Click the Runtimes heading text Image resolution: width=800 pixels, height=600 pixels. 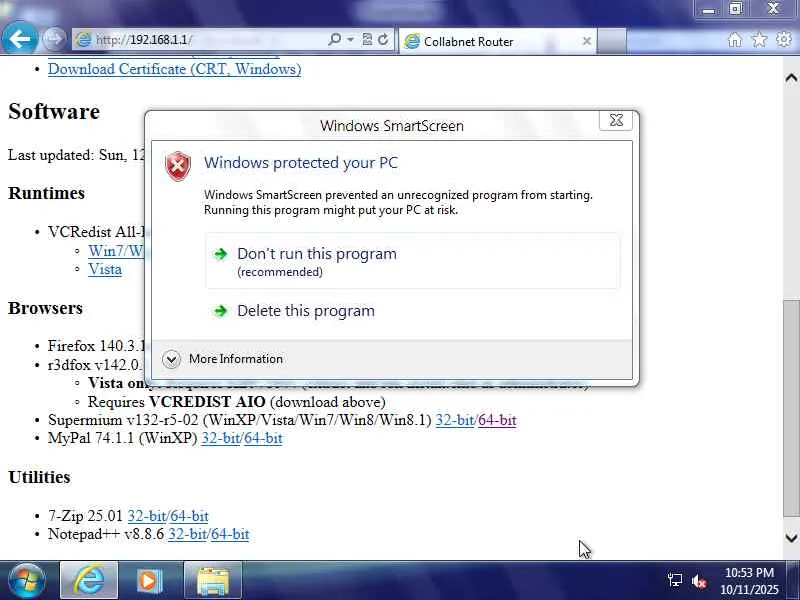(x=46, y=193)
